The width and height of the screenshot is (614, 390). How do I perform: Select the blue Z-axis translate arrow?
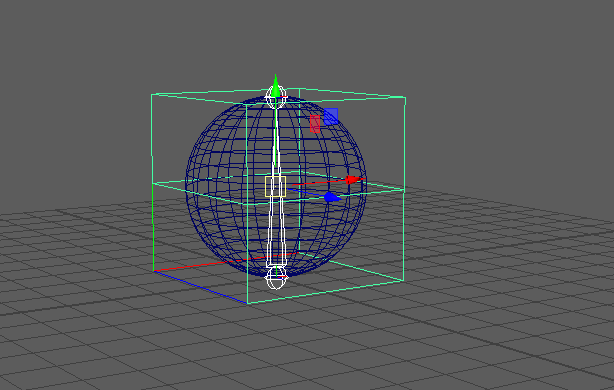coord(332,197)
